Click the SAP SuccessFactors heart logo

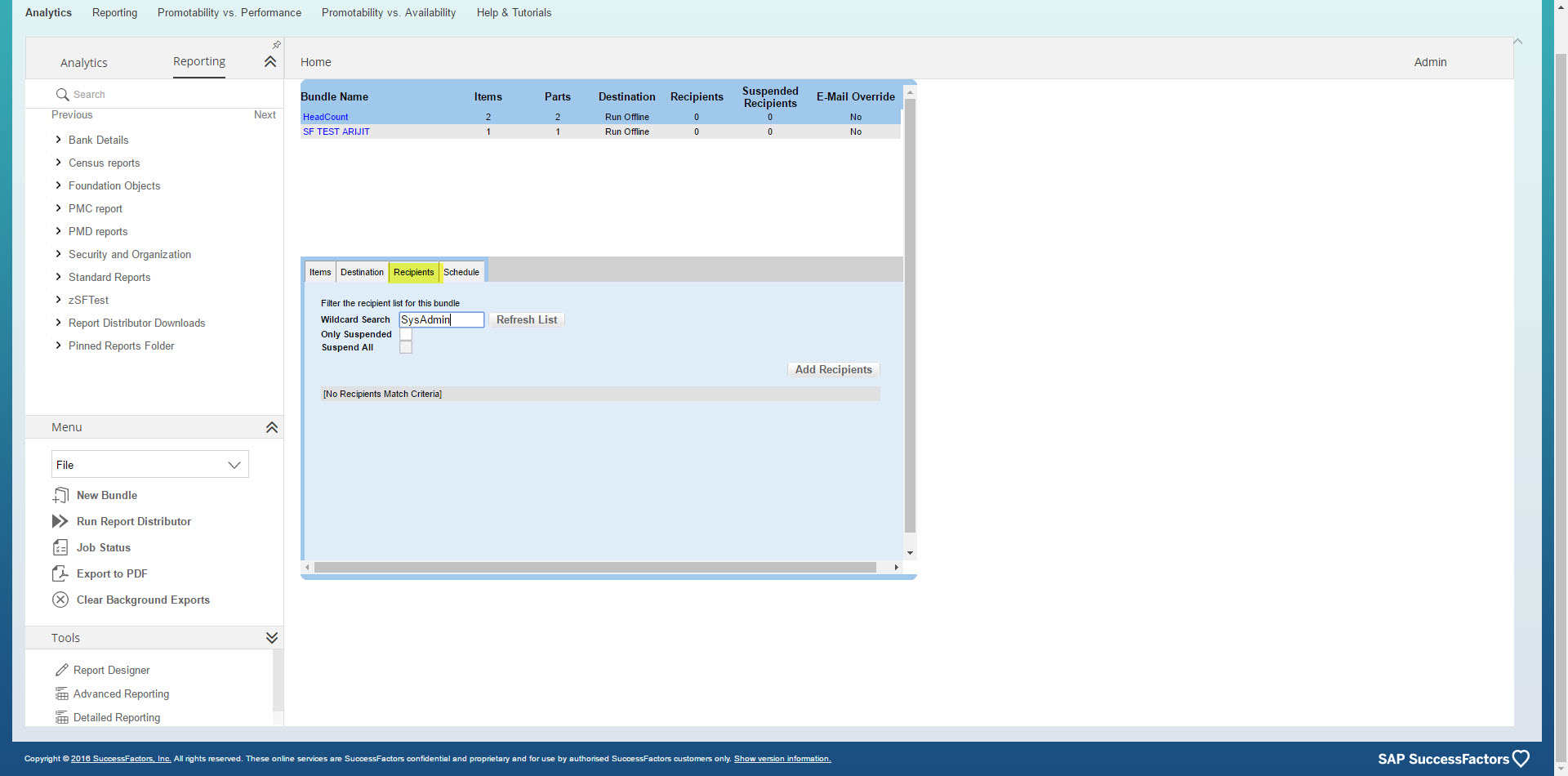coord(1521,759)
